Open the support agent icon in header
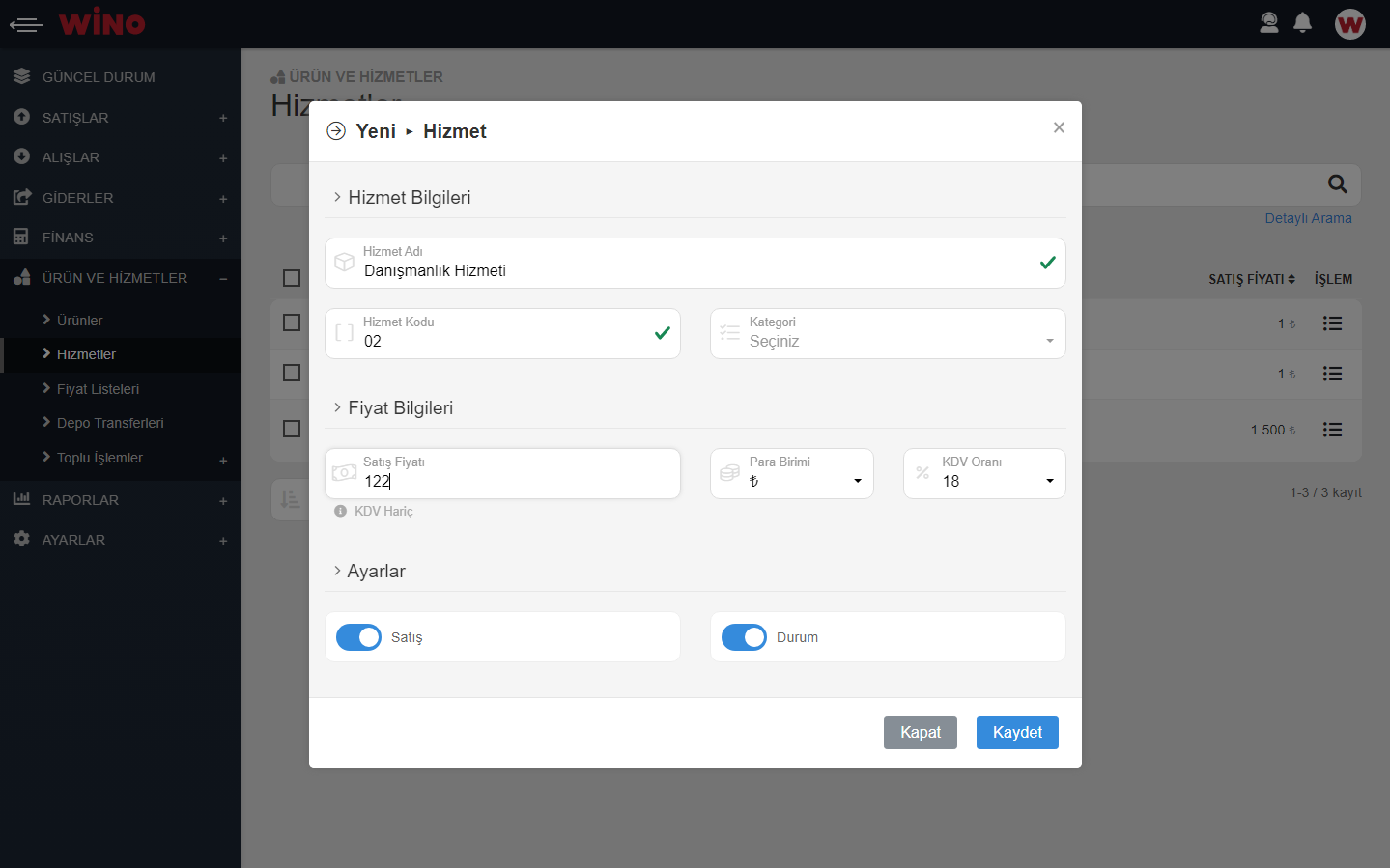Viewport: 1390px width, 868px height. [1269, 23]
